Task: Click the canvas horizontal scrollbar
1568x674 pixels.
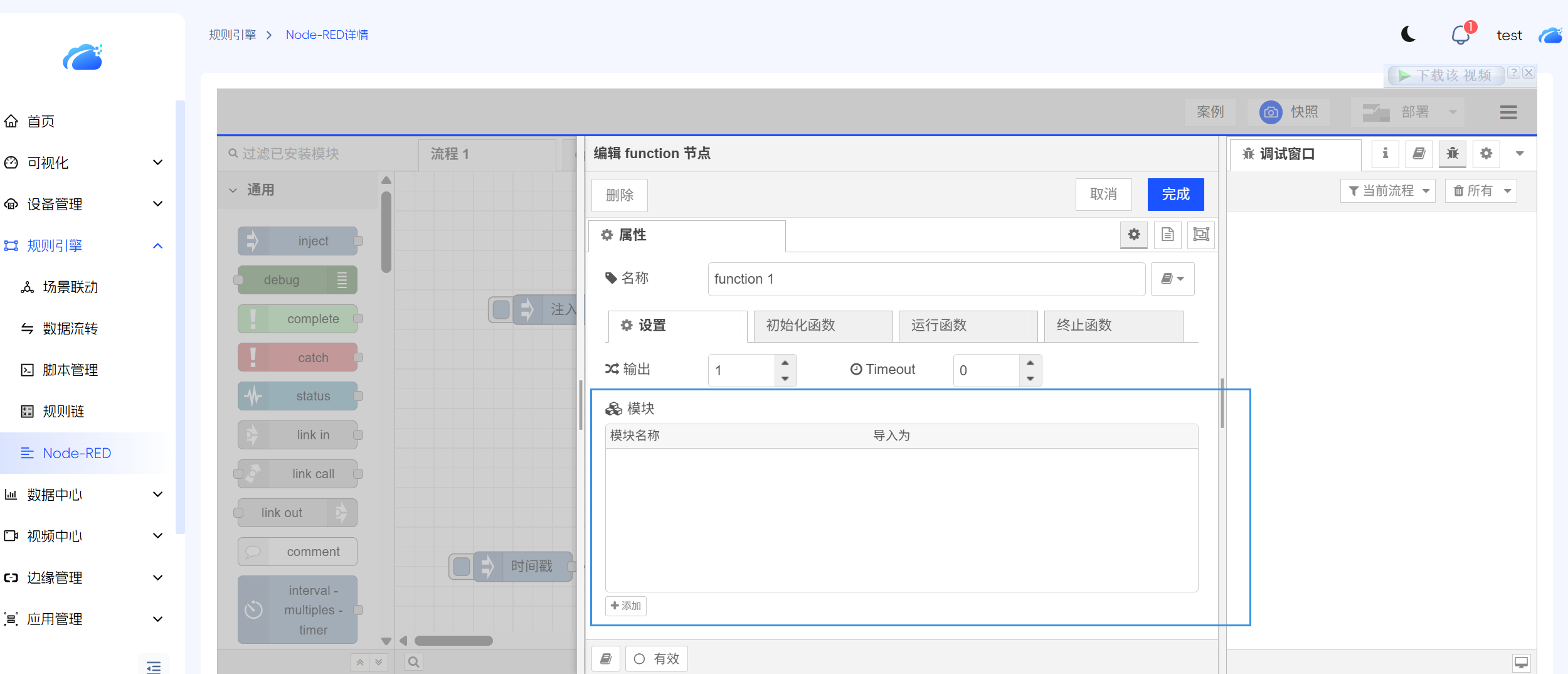Action: tap(453, 641)
